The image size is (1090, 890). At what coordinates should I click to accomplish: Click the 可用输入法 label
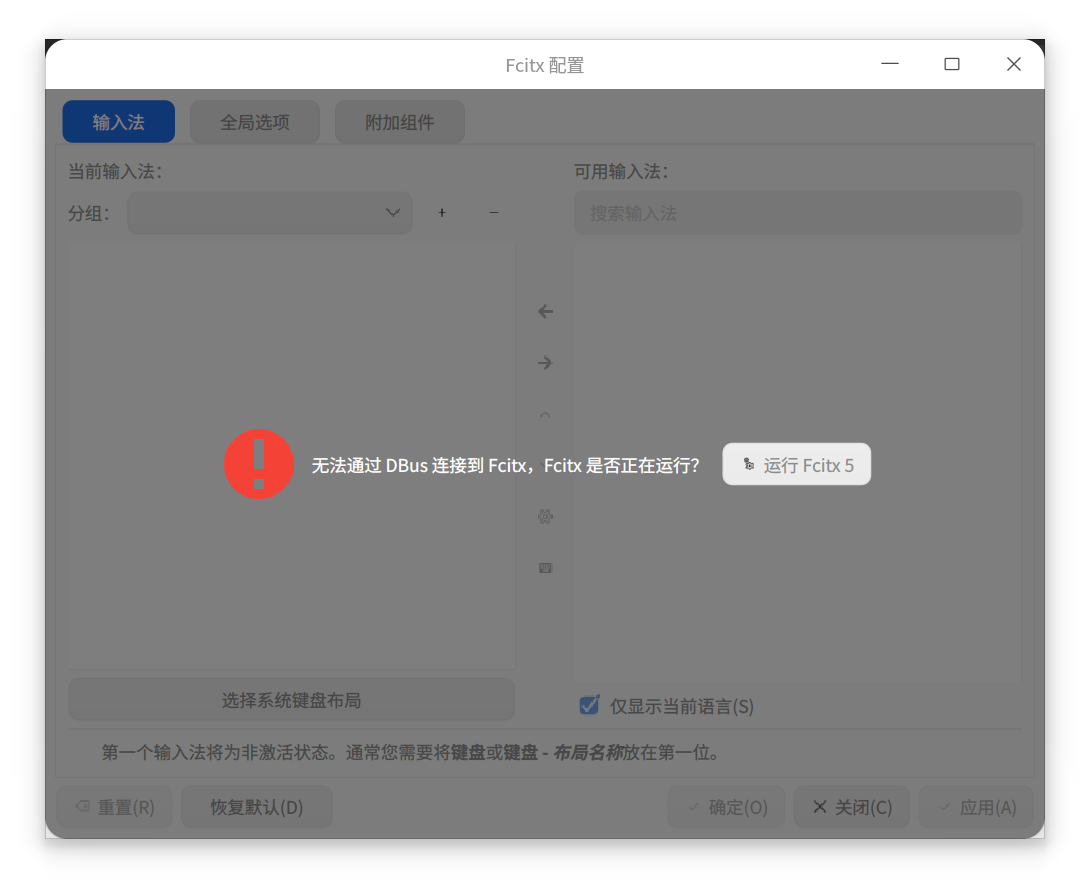(x=621, y=171)
